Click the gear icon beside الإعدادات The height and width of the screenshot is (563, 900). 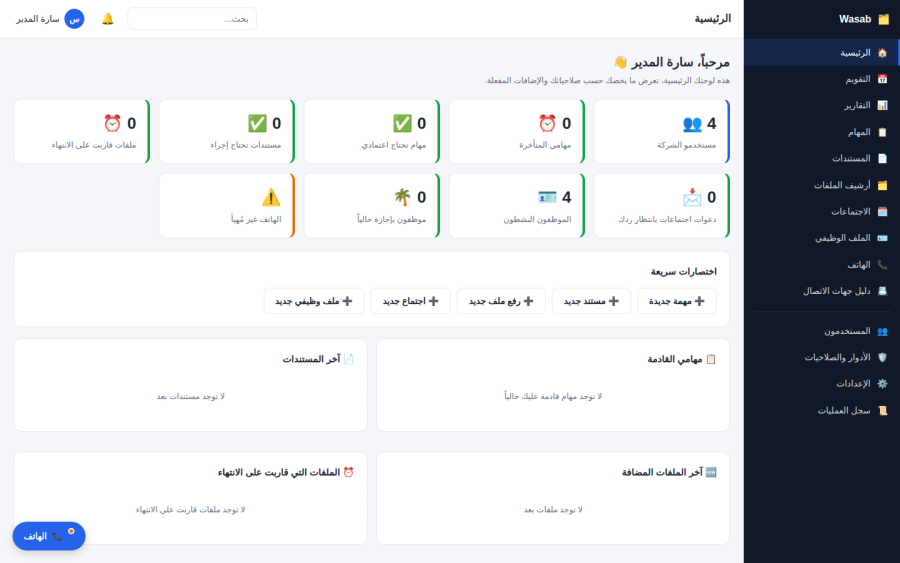882,384
